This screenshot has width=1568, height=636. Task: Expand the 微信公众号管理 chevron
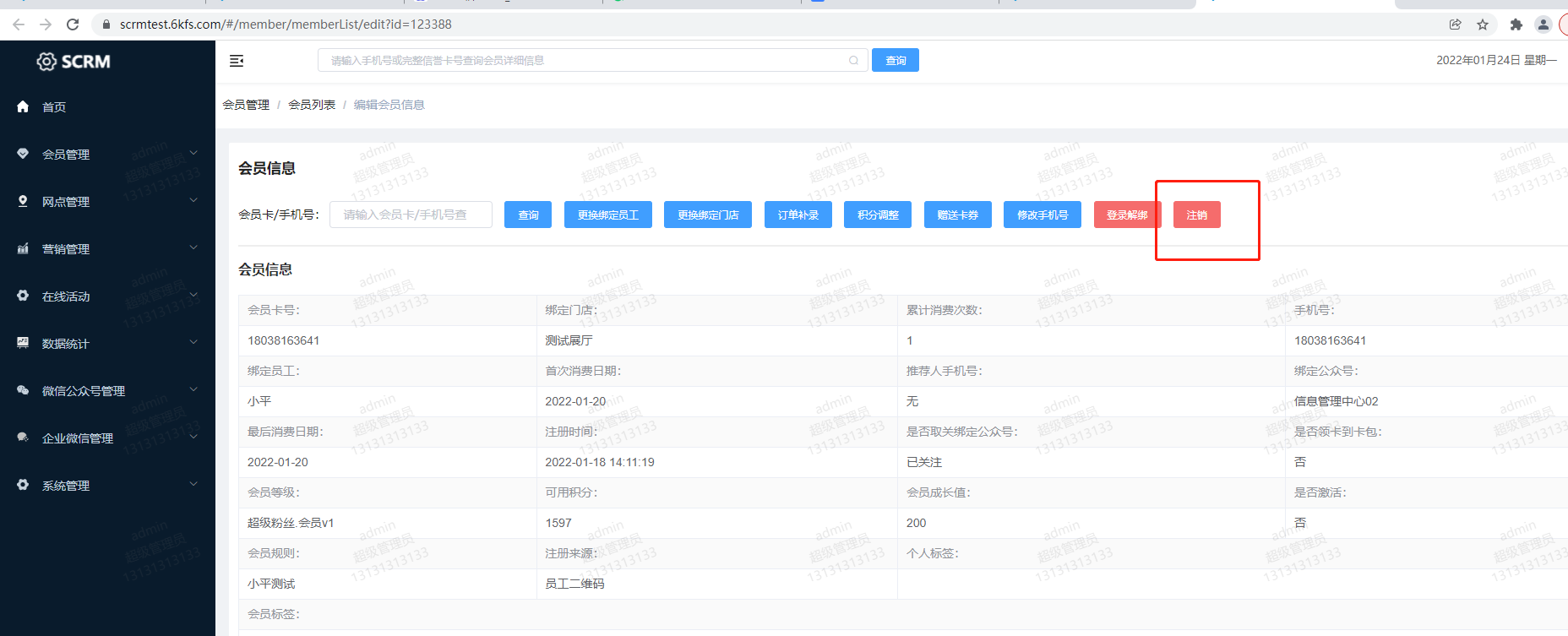click(193, 389)
